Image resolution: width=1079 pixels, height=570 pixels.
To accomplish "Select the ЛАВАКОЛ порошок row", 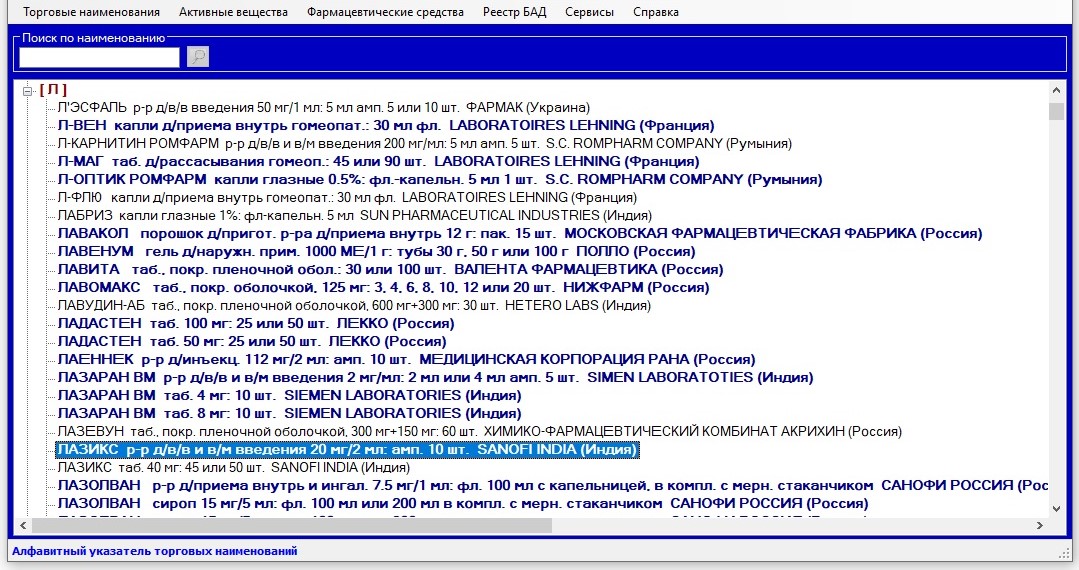I will [x=520, y=233].
